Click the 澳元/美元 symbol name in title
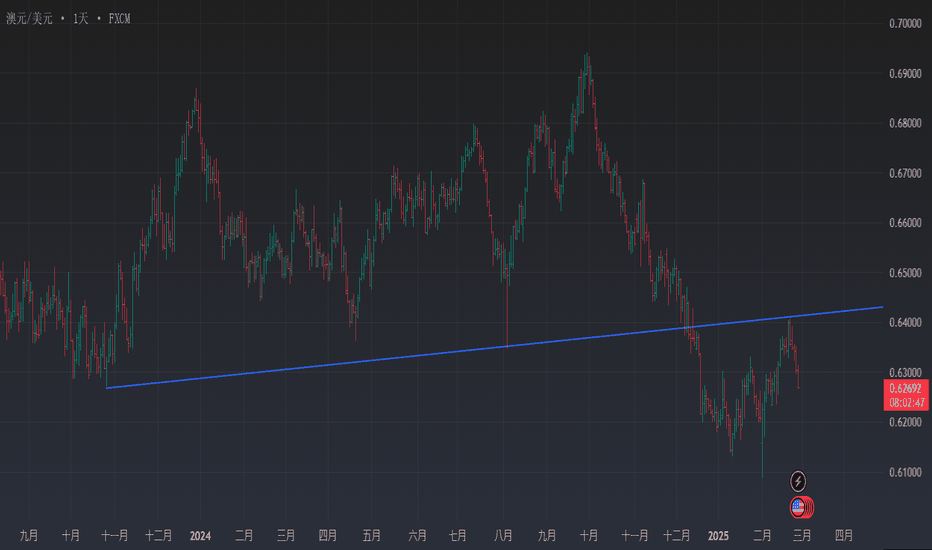 32,16
